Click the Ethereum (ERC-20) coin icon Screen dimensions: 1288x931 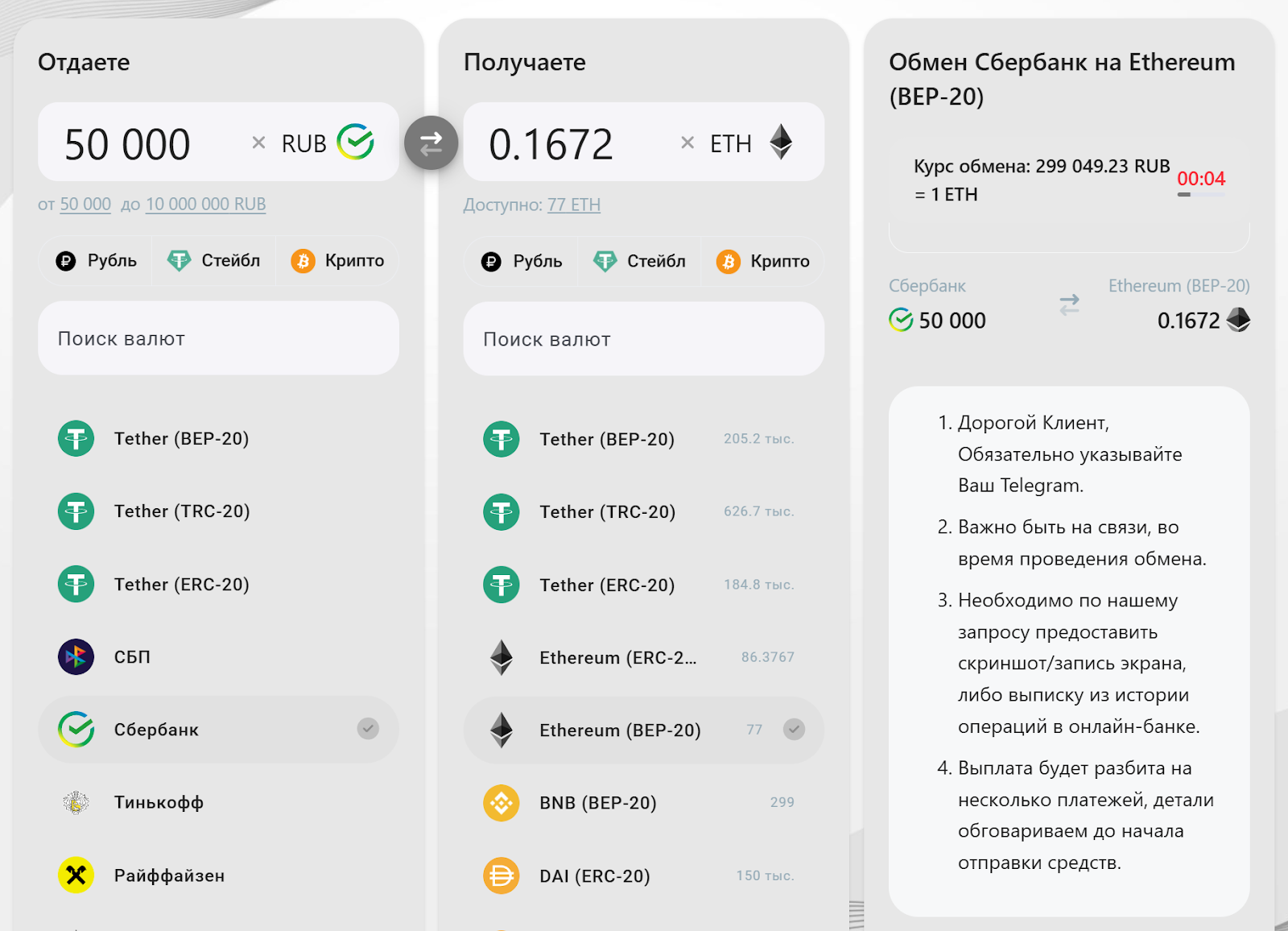coord(502,657)
